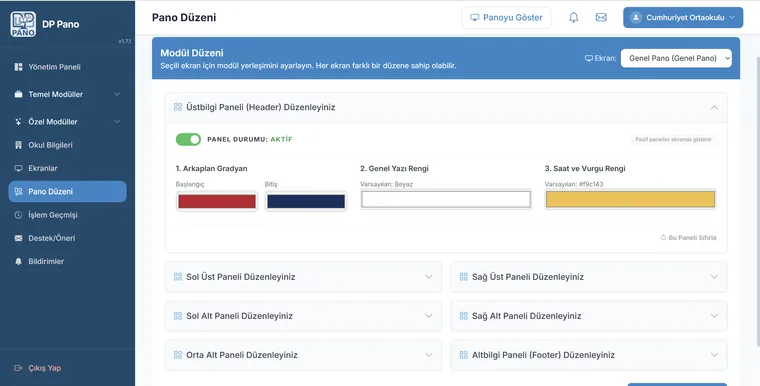Click the user avatar icon beside Cumhuriyet Ortaokulu
Viewport: 760px width, 386px height.
tap(635, 17)
